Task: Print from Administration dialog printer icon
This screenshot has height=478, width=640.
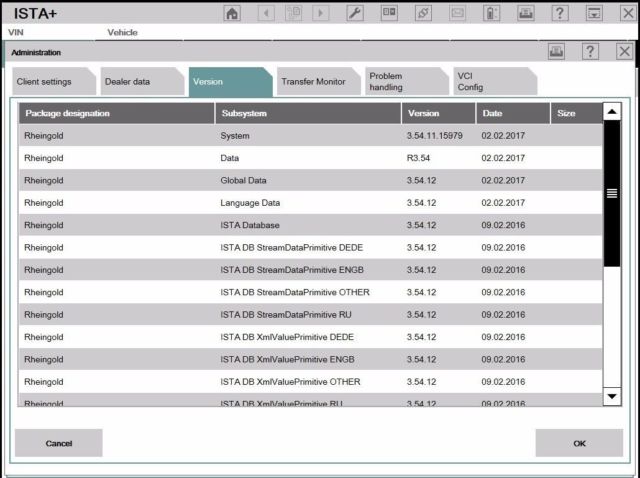Action: point(557,51)
